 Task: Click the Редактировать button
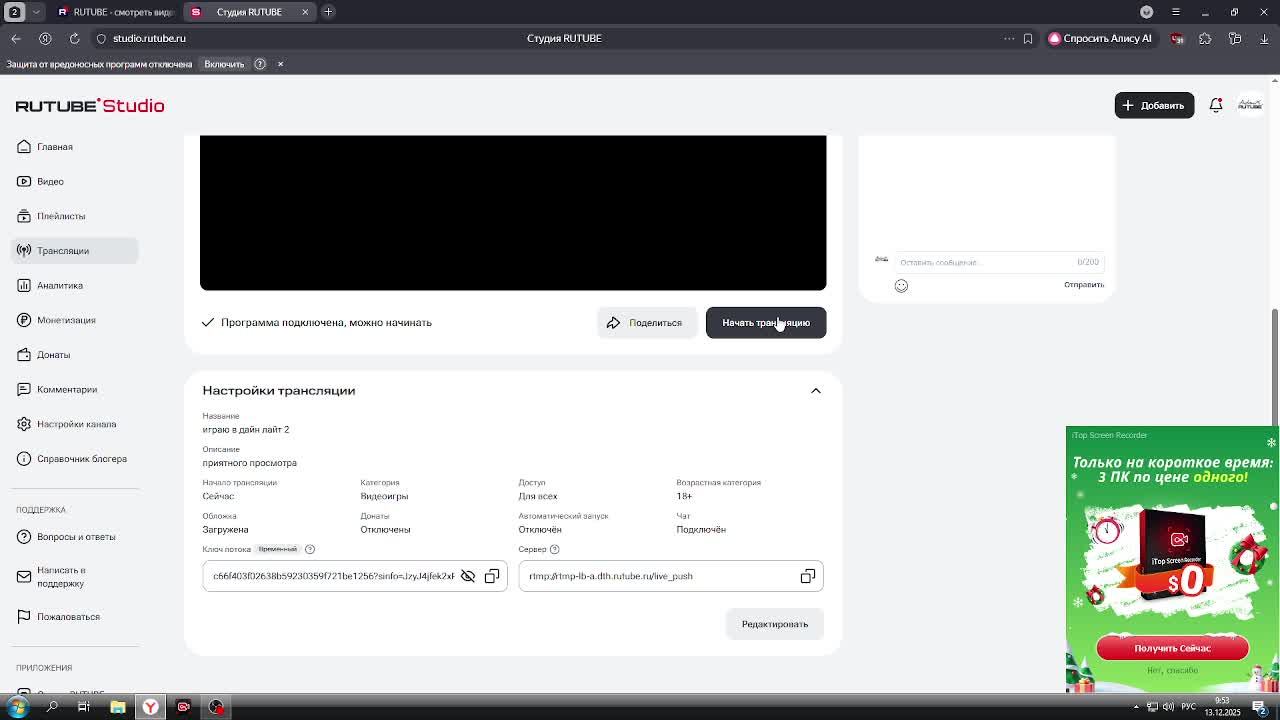(775, 624)
